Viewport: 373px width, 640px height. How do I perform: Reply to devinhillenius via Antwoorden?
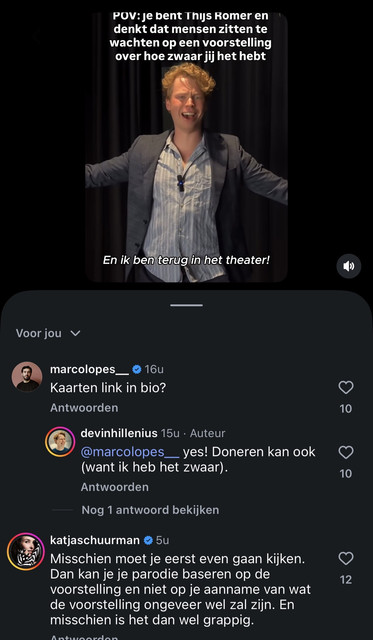click(115, 487)
